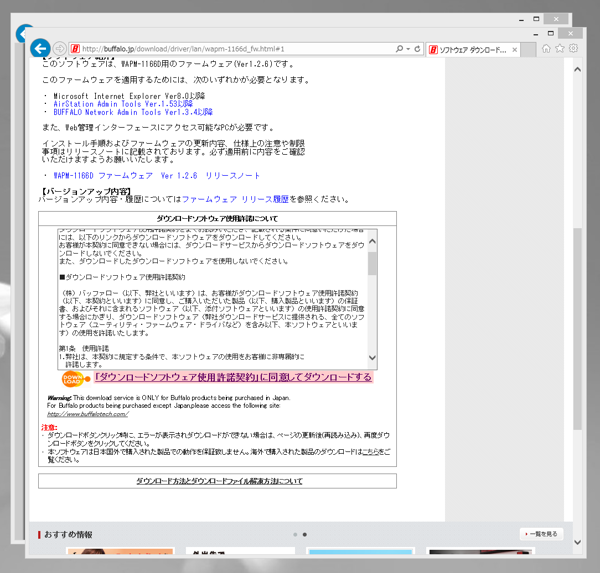This screenshot has width=600, height=573.
Task: Click the greyed Forward arrow button
Action: pyautogui.click(x=59, y=49)
